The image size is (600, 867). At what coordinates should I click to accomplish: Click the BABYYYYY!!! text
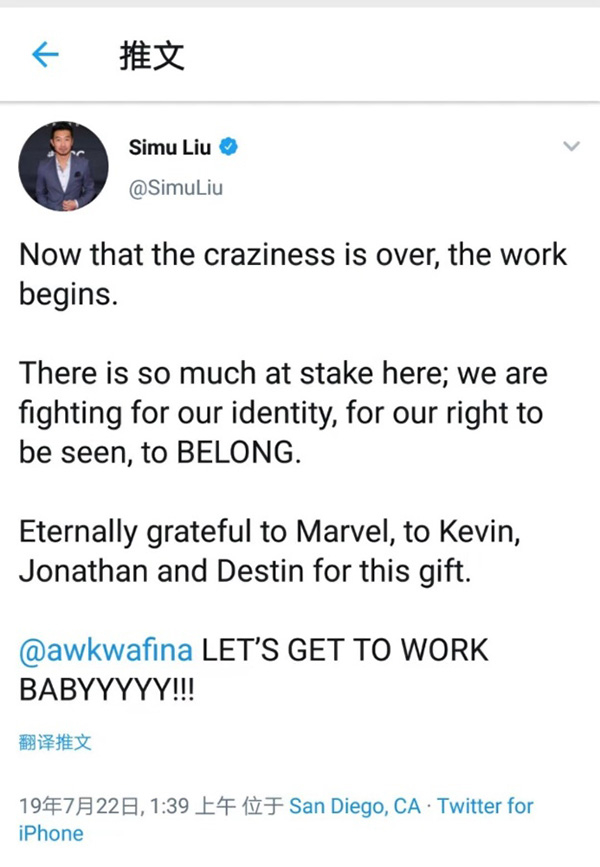(106, 692)
